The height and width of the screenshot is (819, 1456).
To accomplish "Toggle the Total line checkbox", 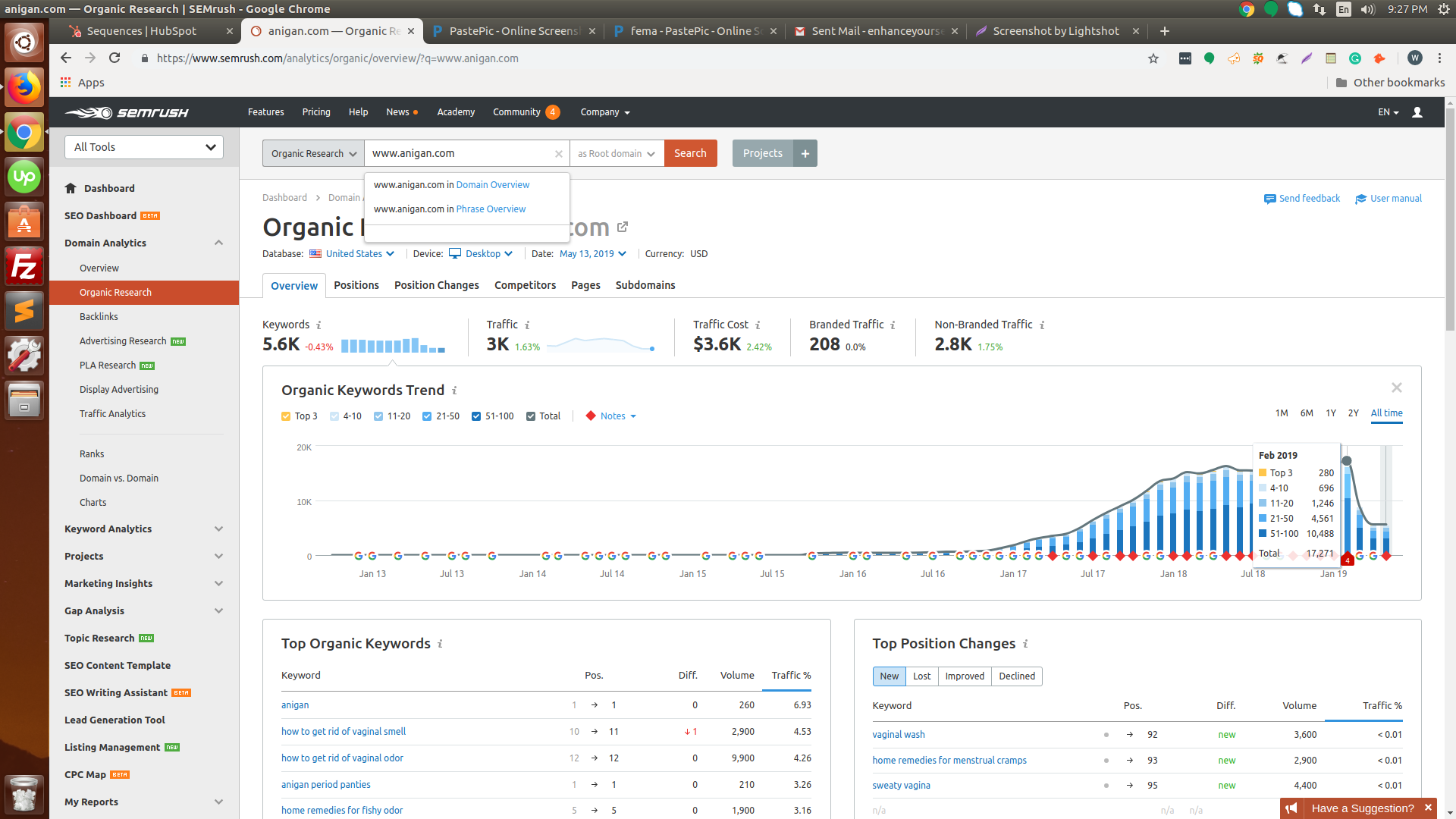I will [x=531, y=416].
